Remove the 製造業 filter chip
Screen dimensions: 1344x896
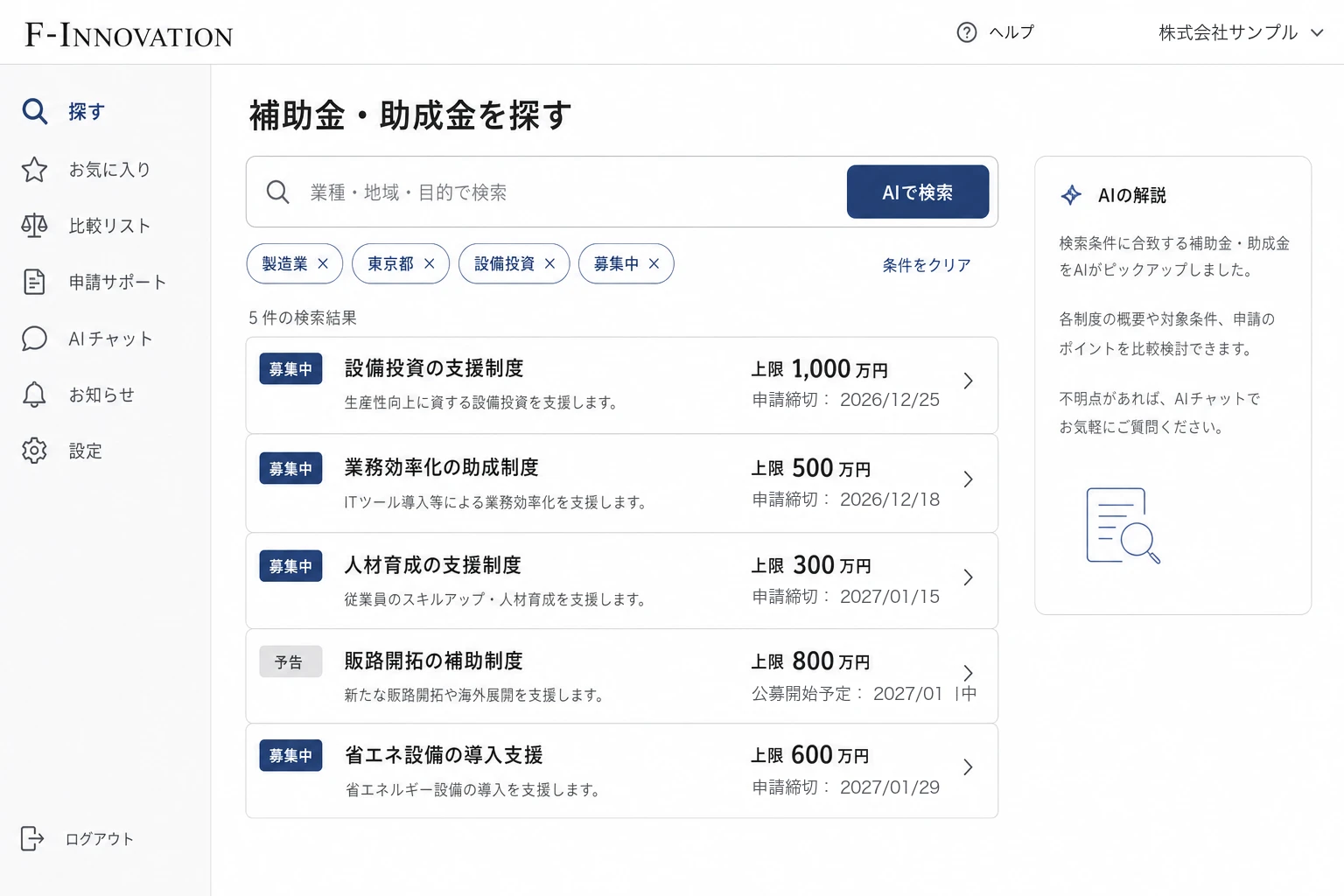[323, 263]
